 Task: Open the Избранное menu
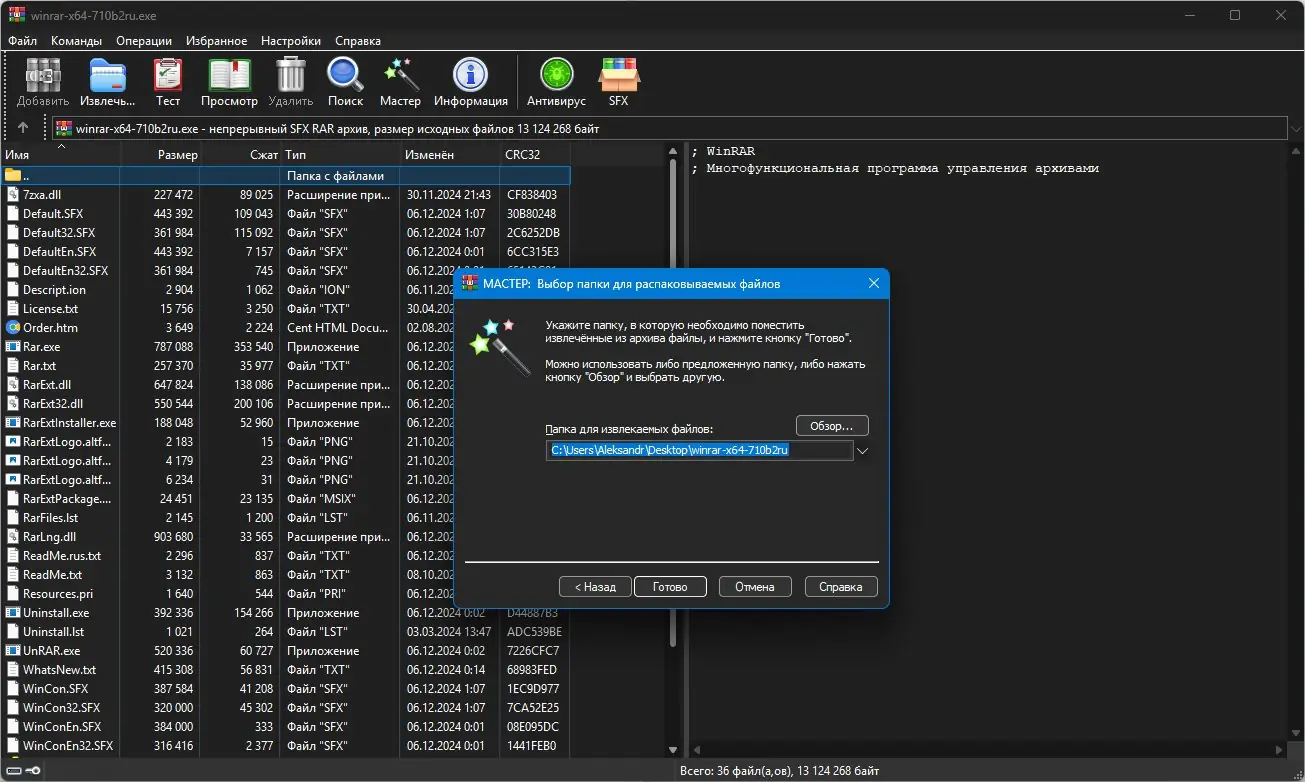(216, 41)
